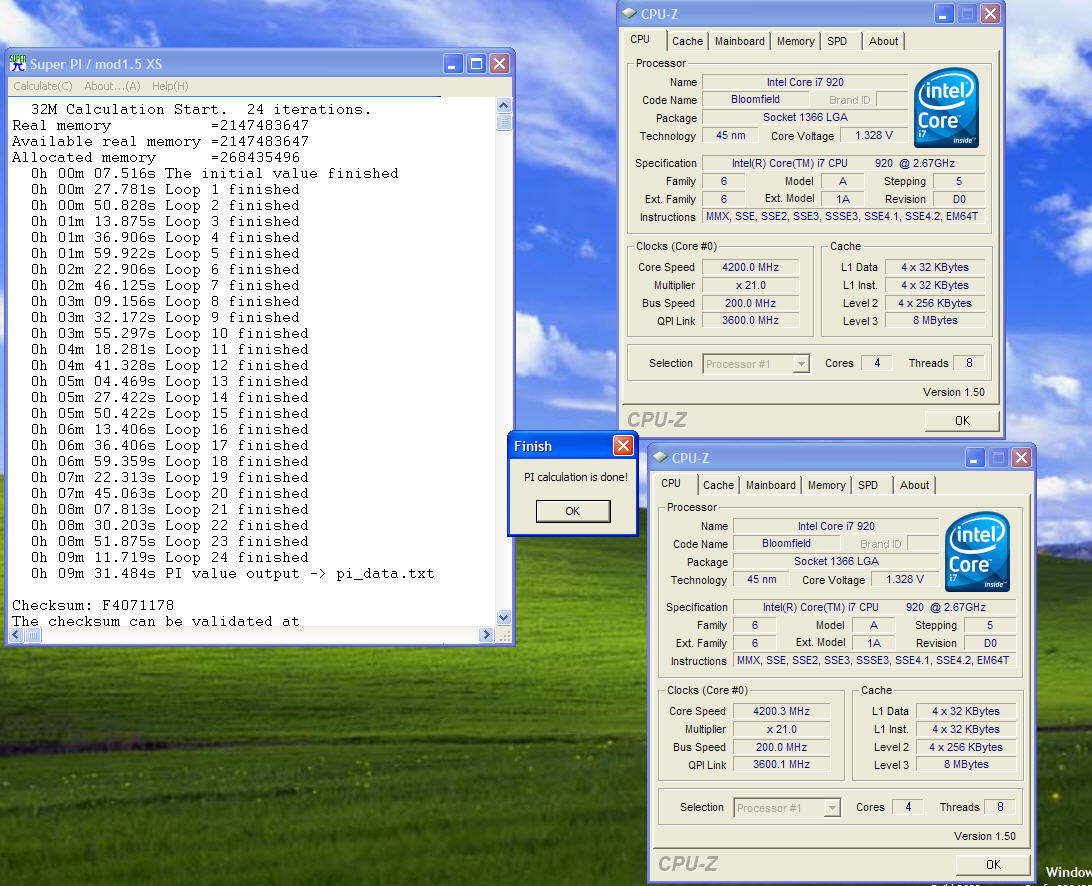Minimize the Super PI window
This screenshot has height=886, width=1092.
click(x=453, y=64)
